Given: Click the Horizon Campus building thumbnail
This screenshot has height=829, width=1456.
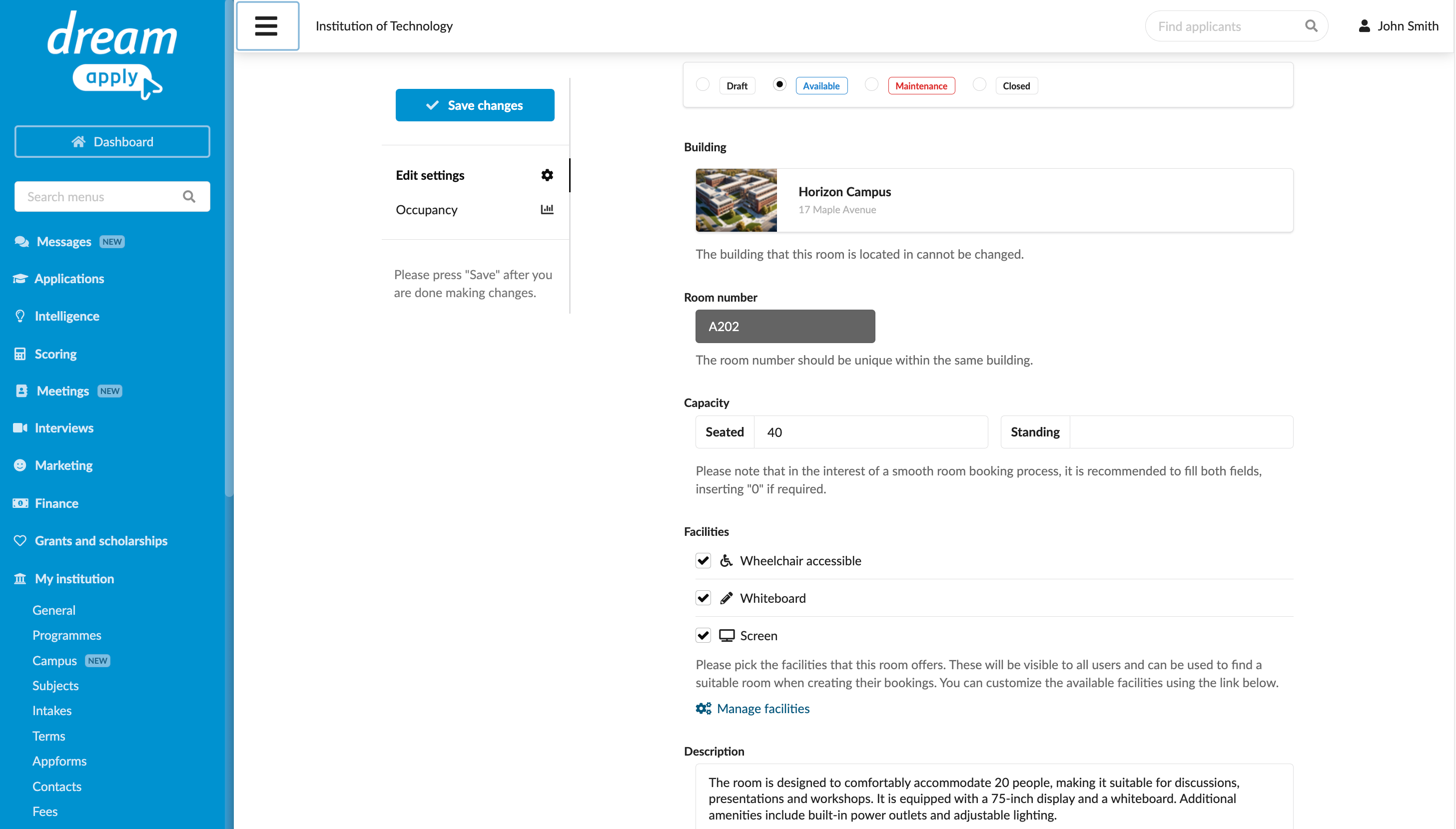Looking at the screenshot, I should 736,200.
